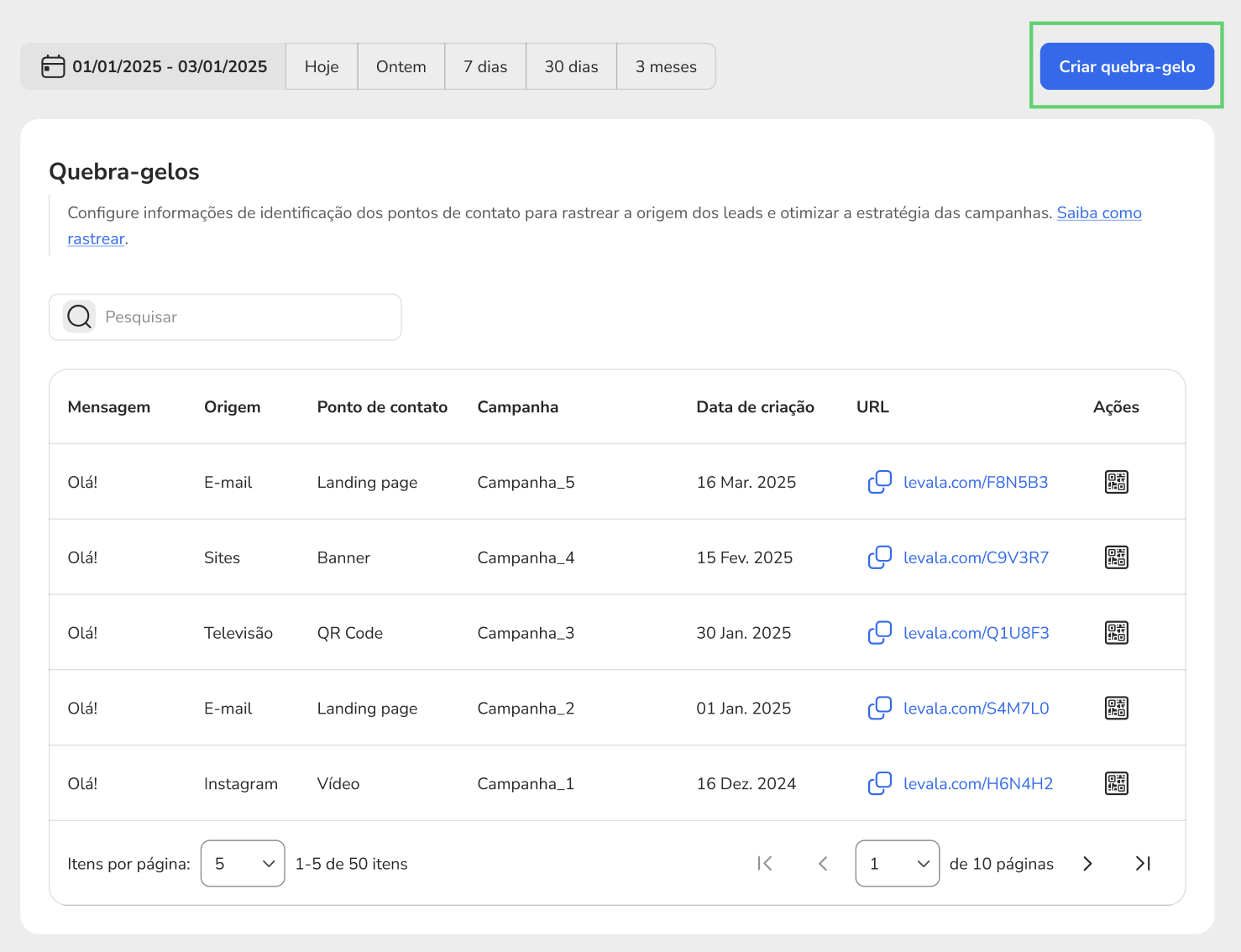Click the date 16 Dez. 2024
Image resolution: width=1241 pixels, height=952 pixels.
(x=746, y=783)
